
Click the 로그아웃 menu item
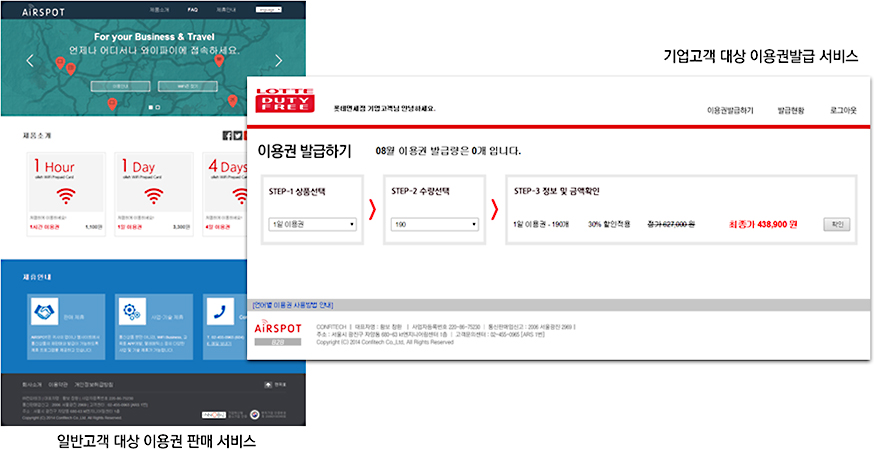pyautogui.click(x=843, y=110)
